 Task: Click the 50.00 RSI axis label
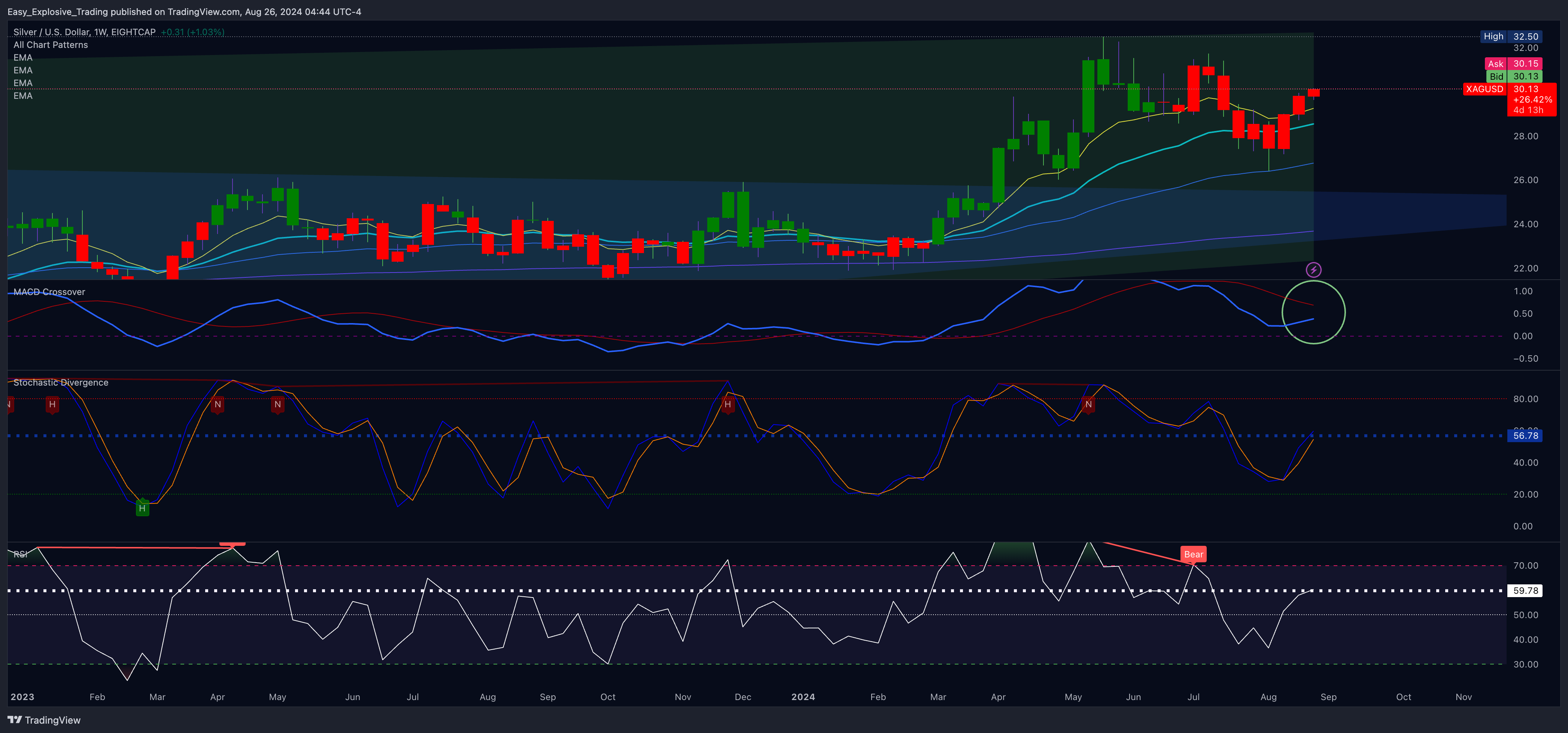(1525, 615)
